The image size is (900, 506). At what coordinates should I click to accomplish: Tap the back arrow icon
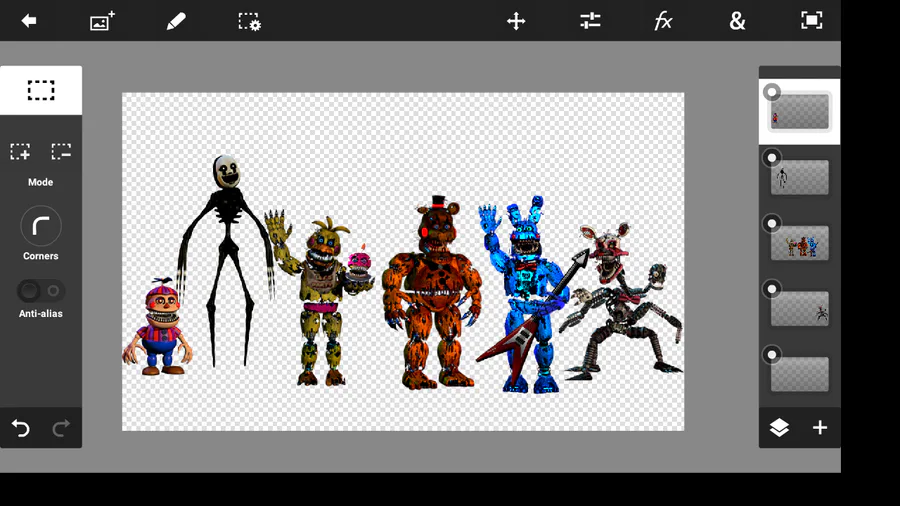(29, 21)
